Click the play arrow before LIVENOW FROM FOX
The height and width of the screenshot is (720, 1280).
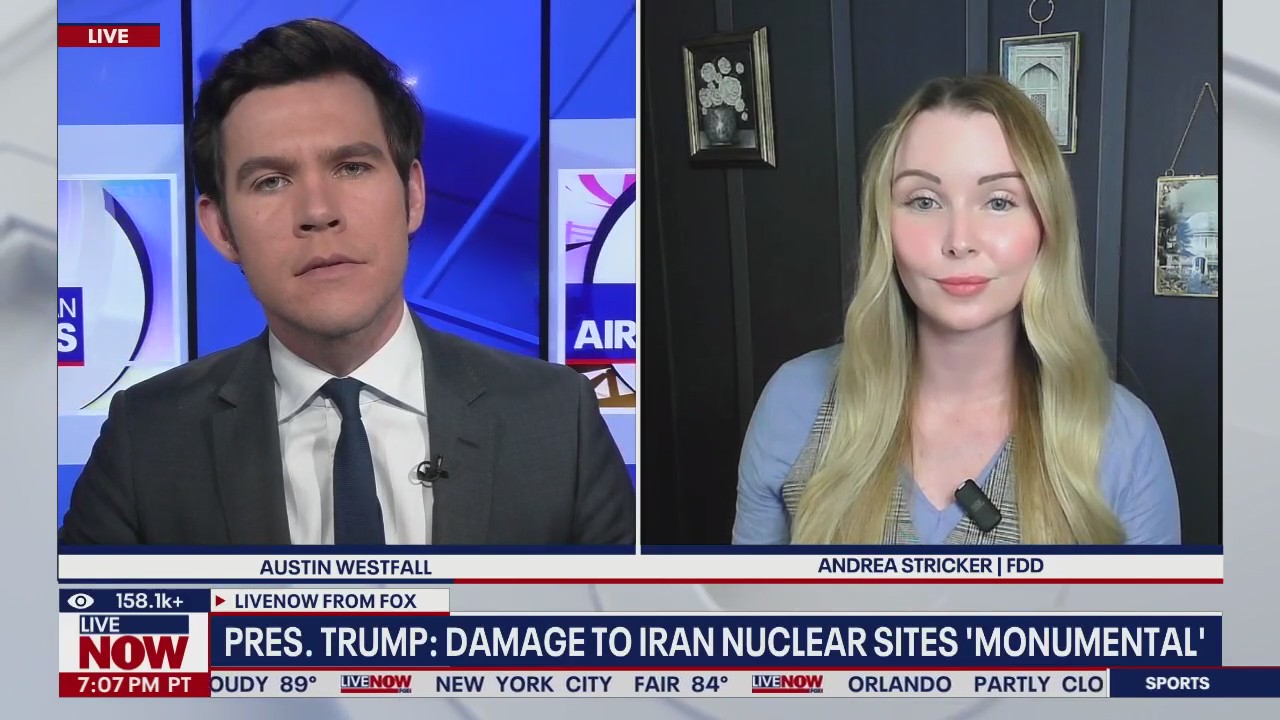point(221,601)
